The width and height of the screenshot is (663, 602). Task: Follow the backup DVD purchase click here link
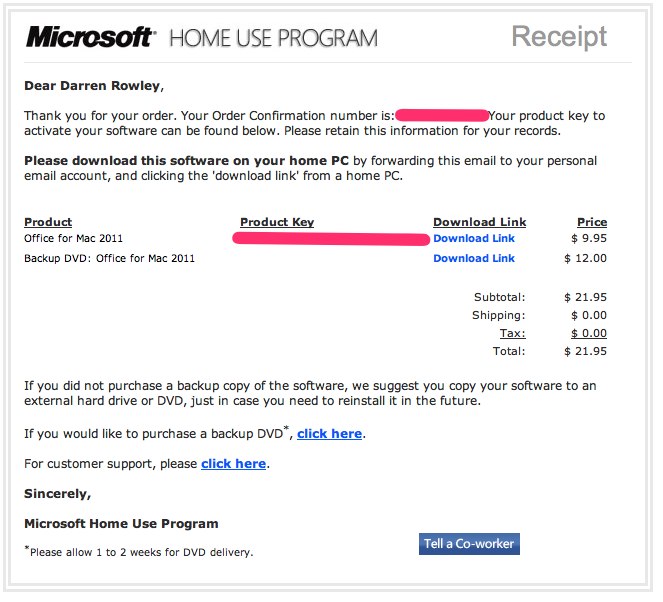coord(329,434)
